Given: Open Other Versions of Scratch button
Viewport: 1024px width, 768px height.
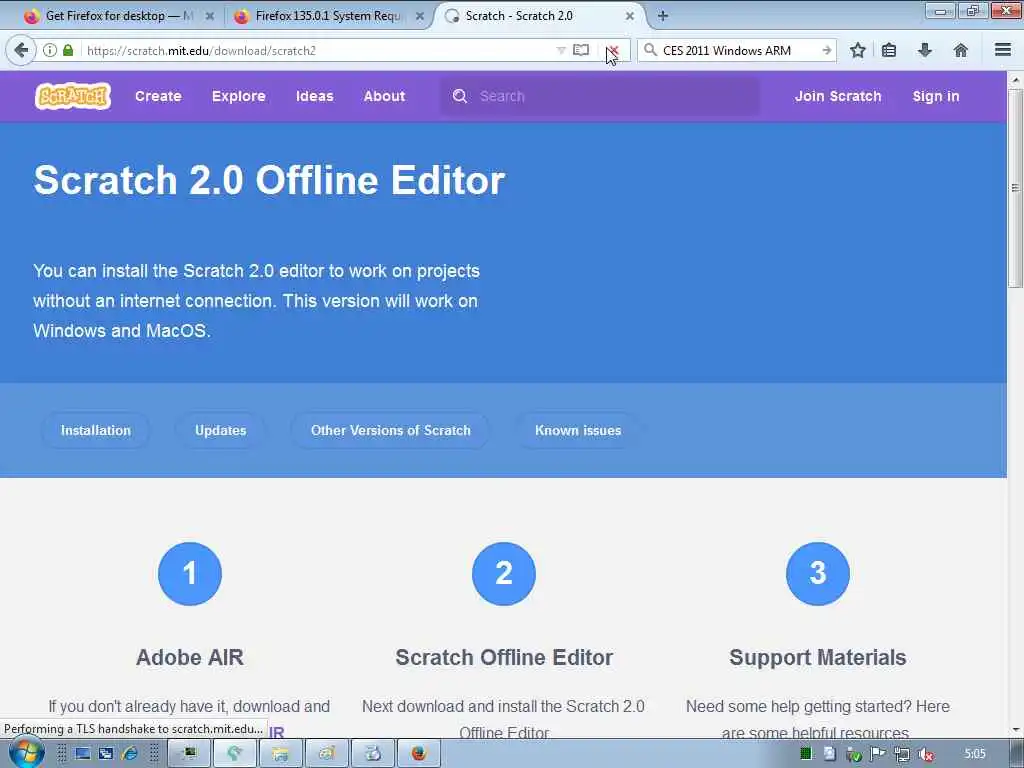Looking at the screenshot, I should point(391,430).
